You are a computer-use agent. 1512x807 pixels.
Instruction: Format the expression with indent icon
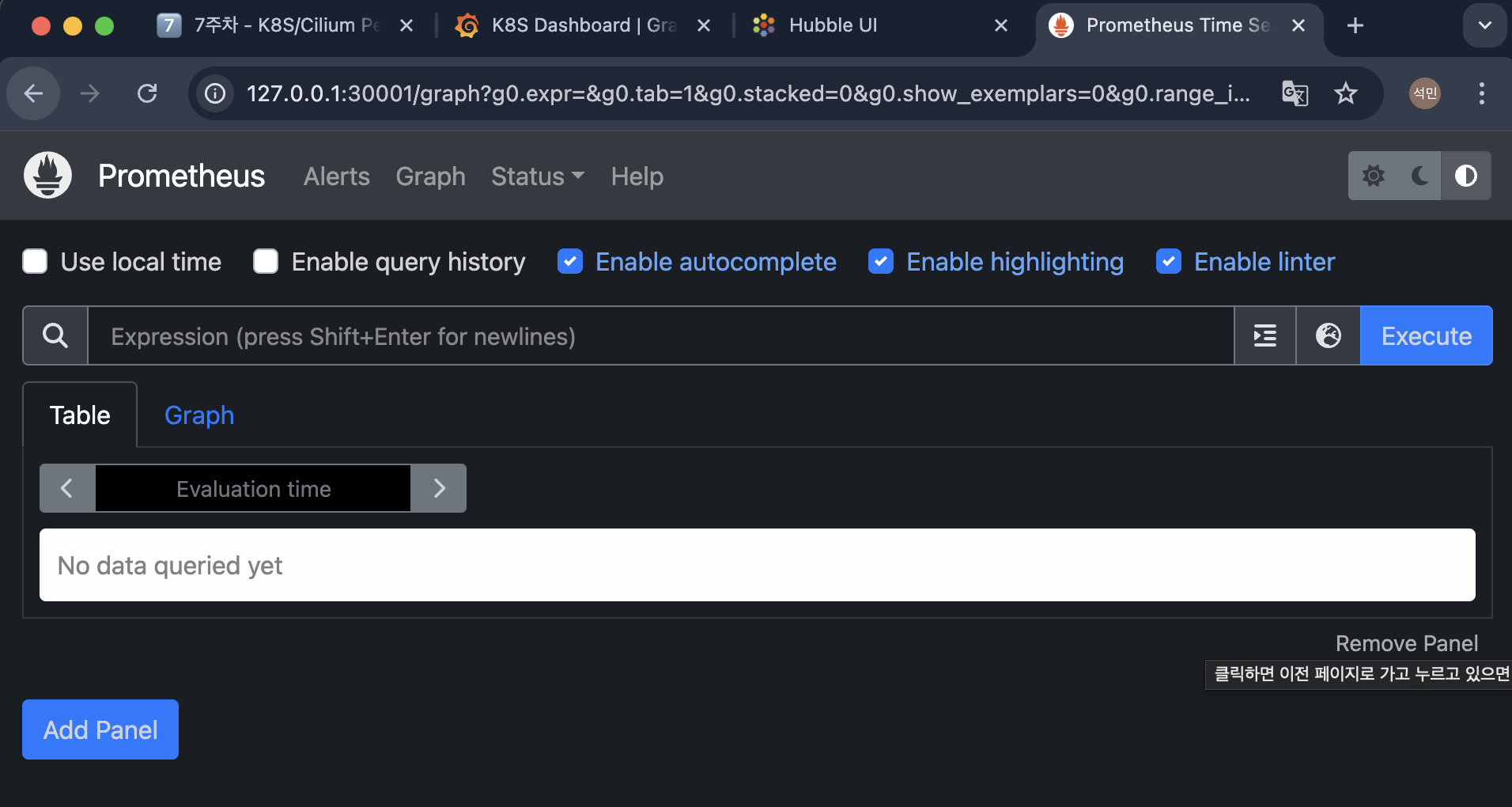click(x=1265, y=335)
